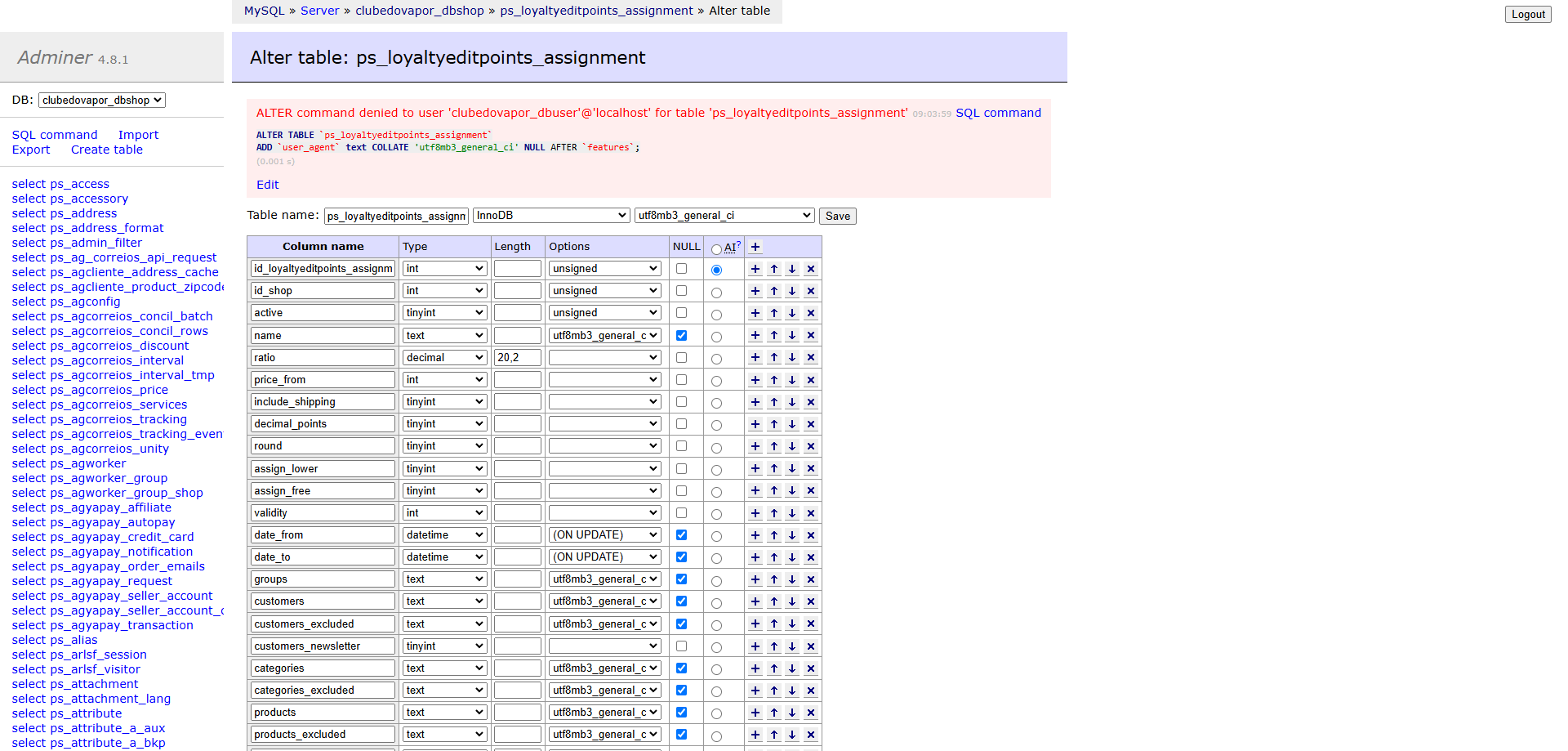Open the Import page from sidebar
The height and width of the screenshot is (751, 1568).
click(138, 135)
